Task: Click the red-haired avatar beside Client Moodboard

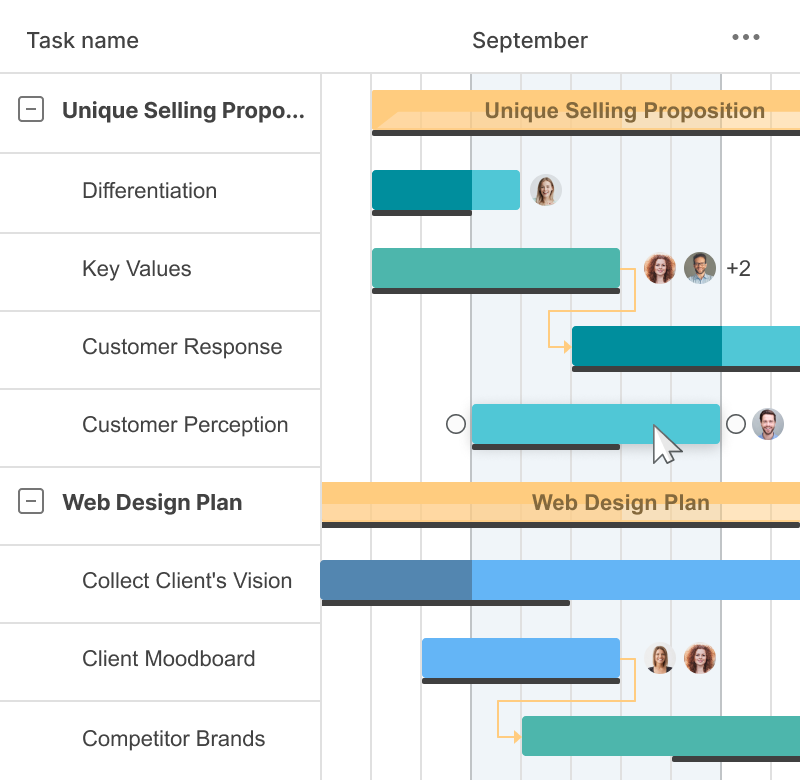Action: click(700, 658)
